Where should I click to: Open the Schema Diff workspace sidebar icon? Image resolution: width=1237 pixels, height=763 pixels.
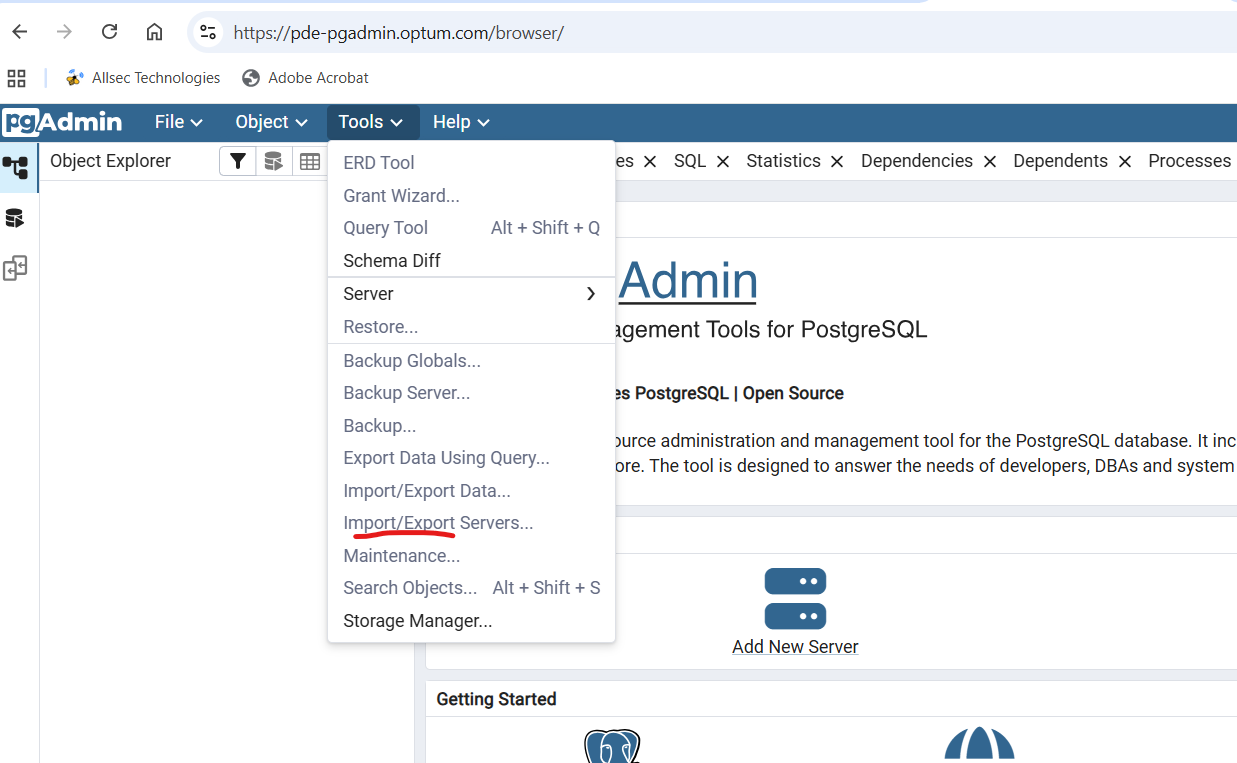(15, 268)
